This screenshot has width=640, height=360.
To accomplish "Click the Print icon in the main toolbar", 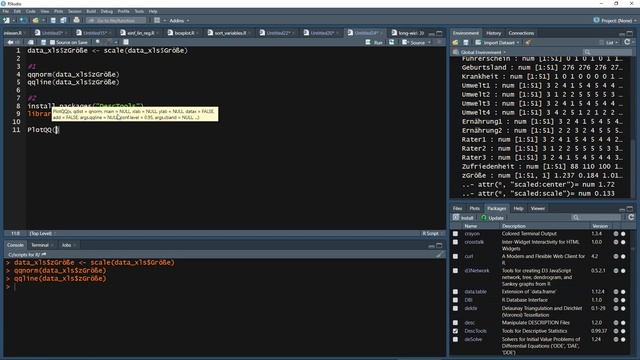I will (x=76, y=20).
